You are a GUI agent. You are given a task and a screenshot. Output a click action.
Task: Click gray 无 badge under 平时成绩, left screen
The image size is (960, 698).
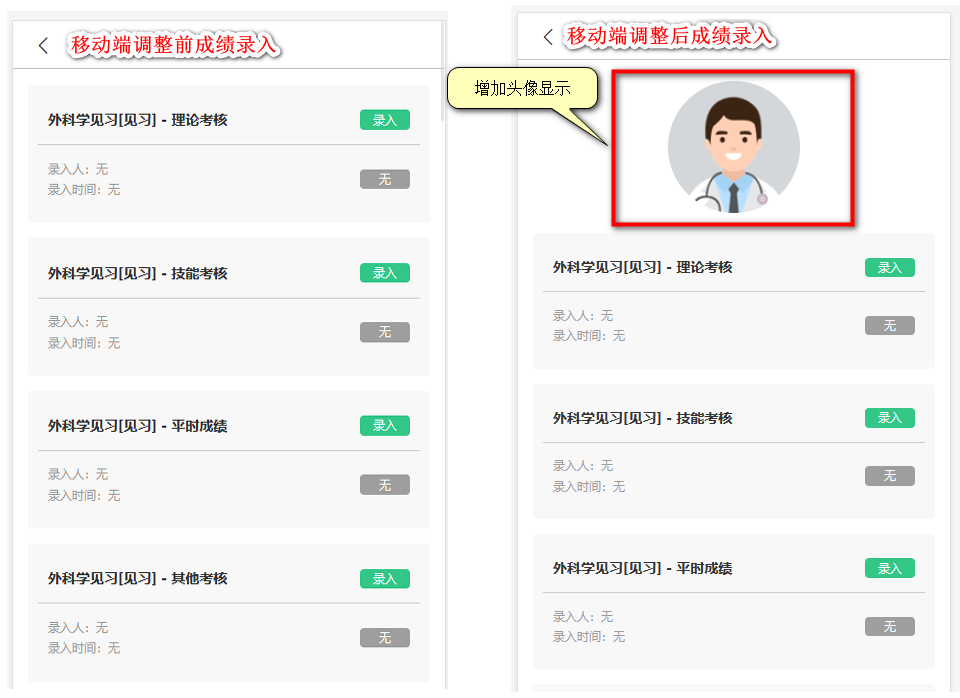[x=384, y=485]
